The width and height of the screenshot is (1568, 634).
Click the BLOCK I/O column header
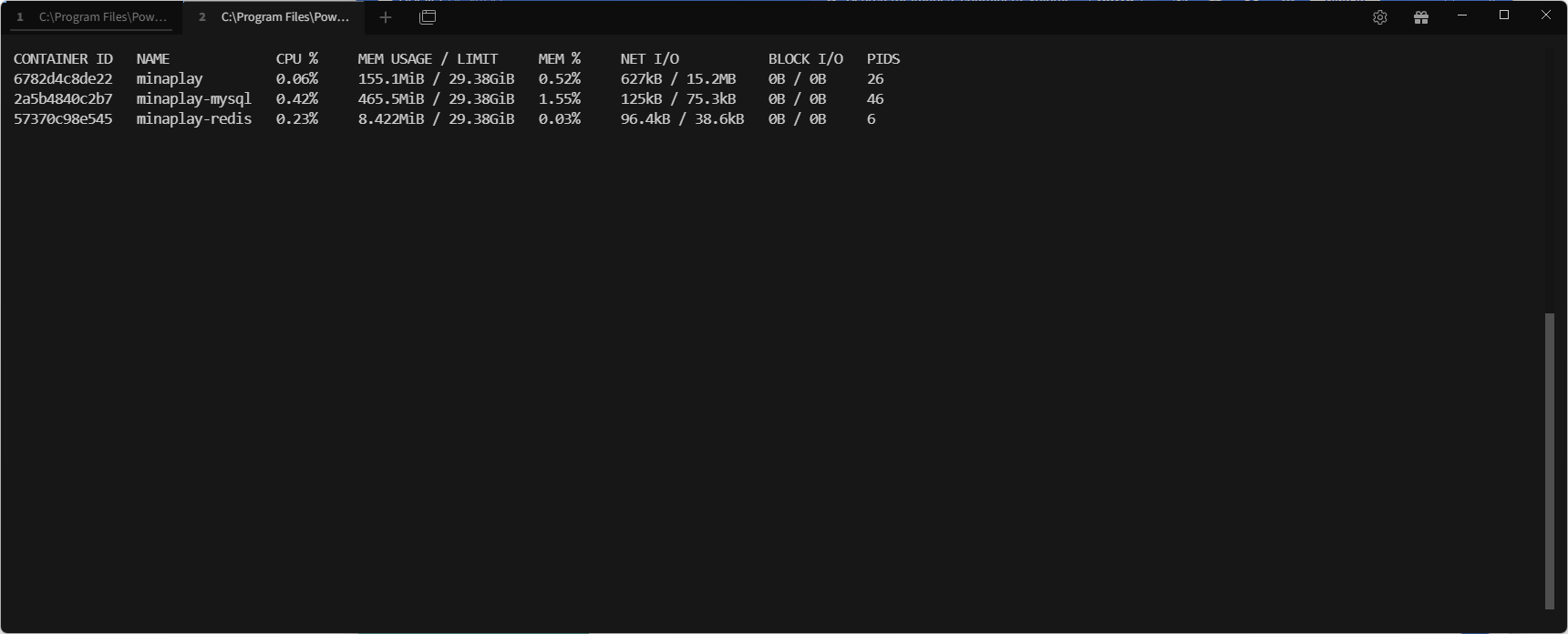(806, 58)
